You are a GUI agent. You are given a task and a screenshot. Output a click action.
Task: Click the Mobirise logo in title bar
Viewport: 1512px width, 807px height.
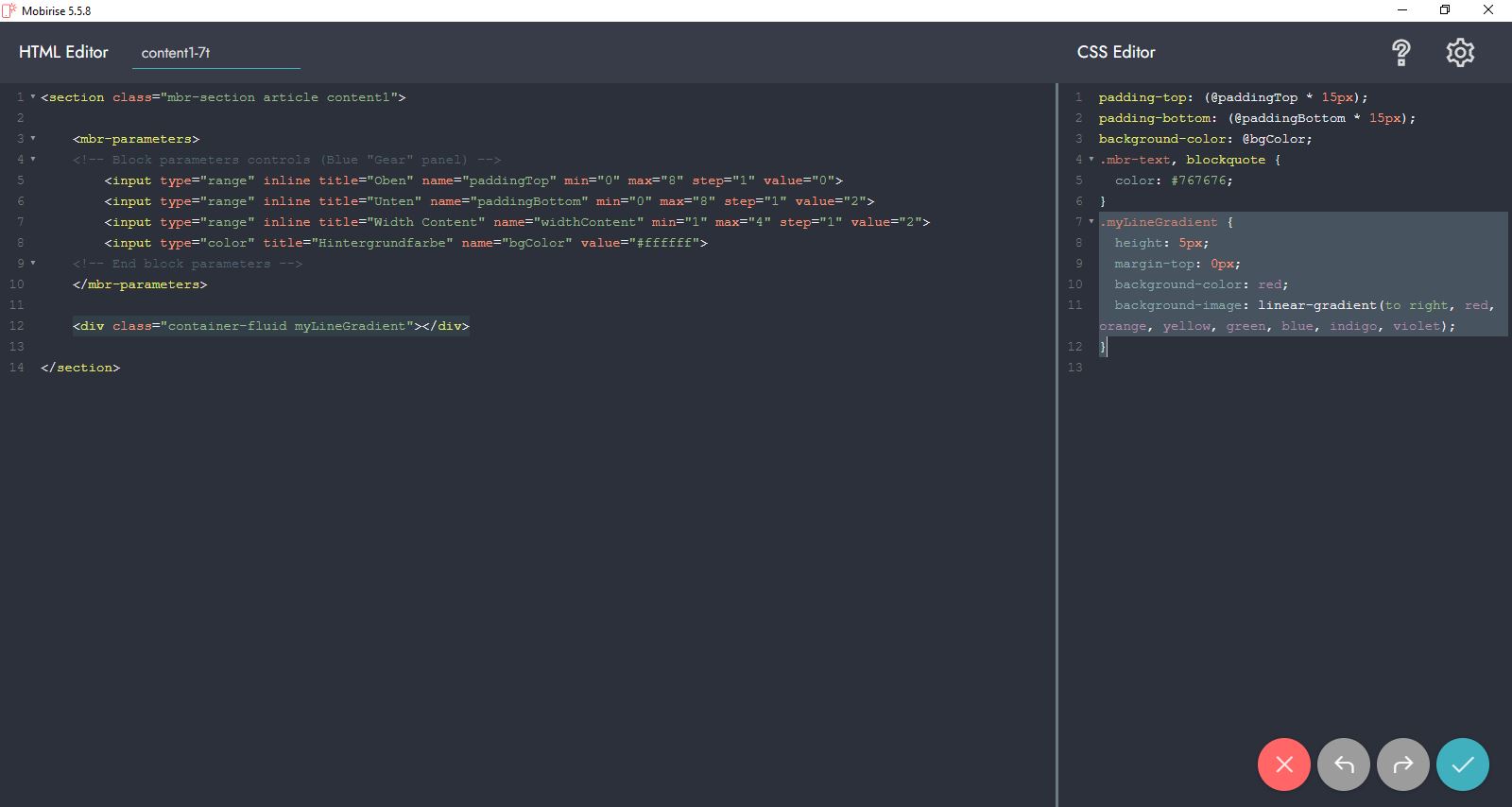(x=9, y=10)
